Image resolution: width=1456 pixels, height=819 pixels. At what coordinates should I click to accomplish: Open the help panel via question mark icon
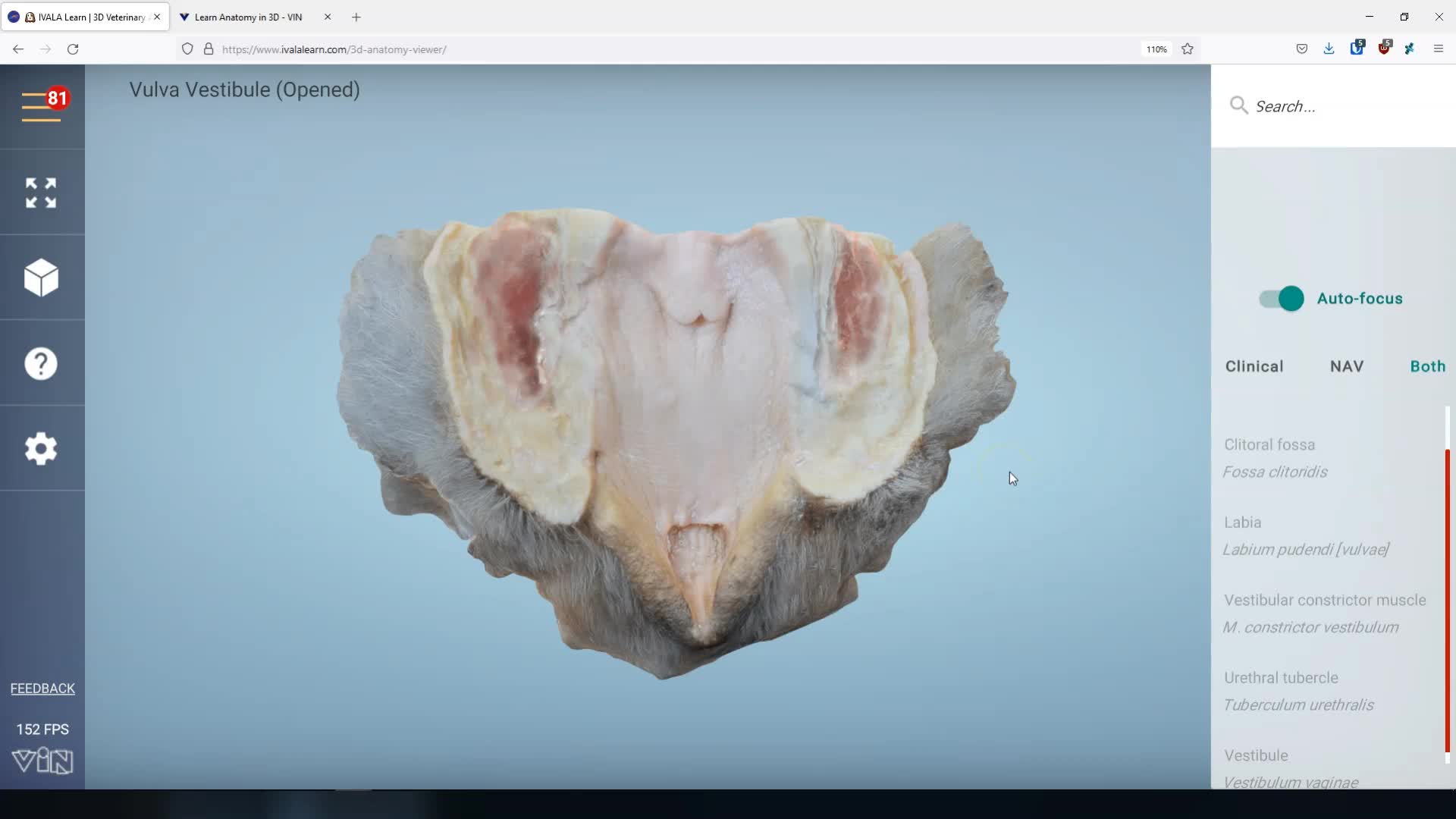[x=40, y=363]
